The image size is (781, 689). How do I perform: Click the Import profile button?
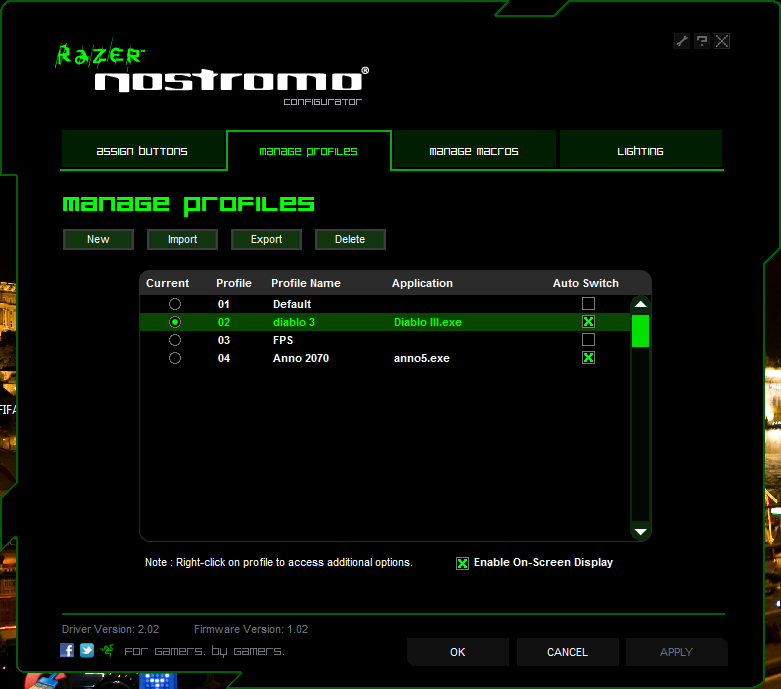pyautogui.click(x=182, y=239)
